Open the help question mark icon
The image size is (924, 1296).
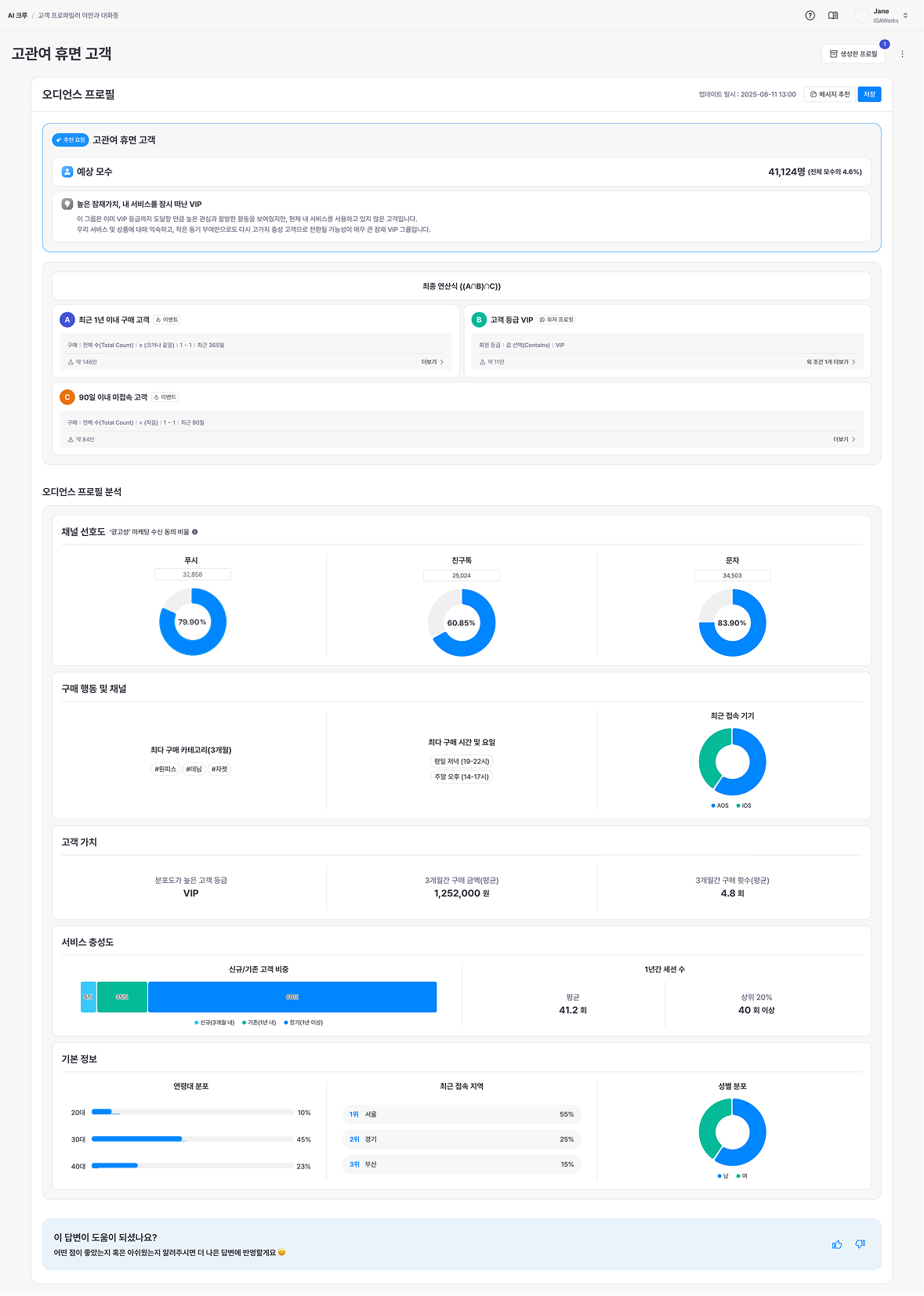(x=810, y=16)
